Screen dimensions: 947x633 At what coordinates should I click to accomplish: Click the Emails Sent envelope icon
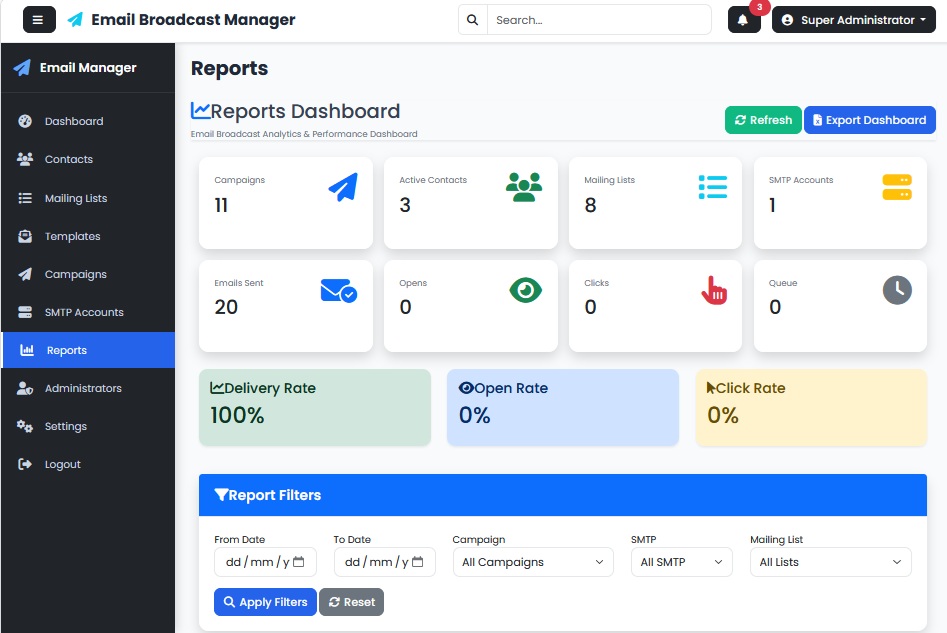tap(339, 290)
